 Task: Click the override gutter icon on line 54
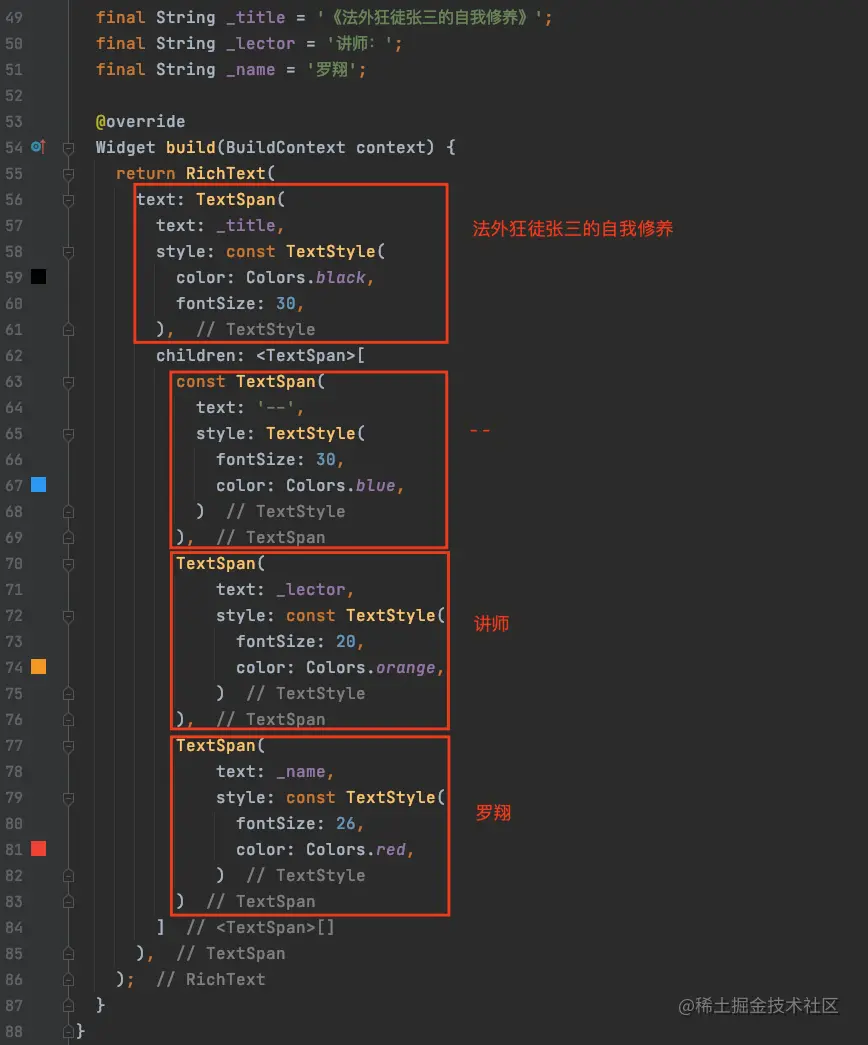[x=39, y=147]
